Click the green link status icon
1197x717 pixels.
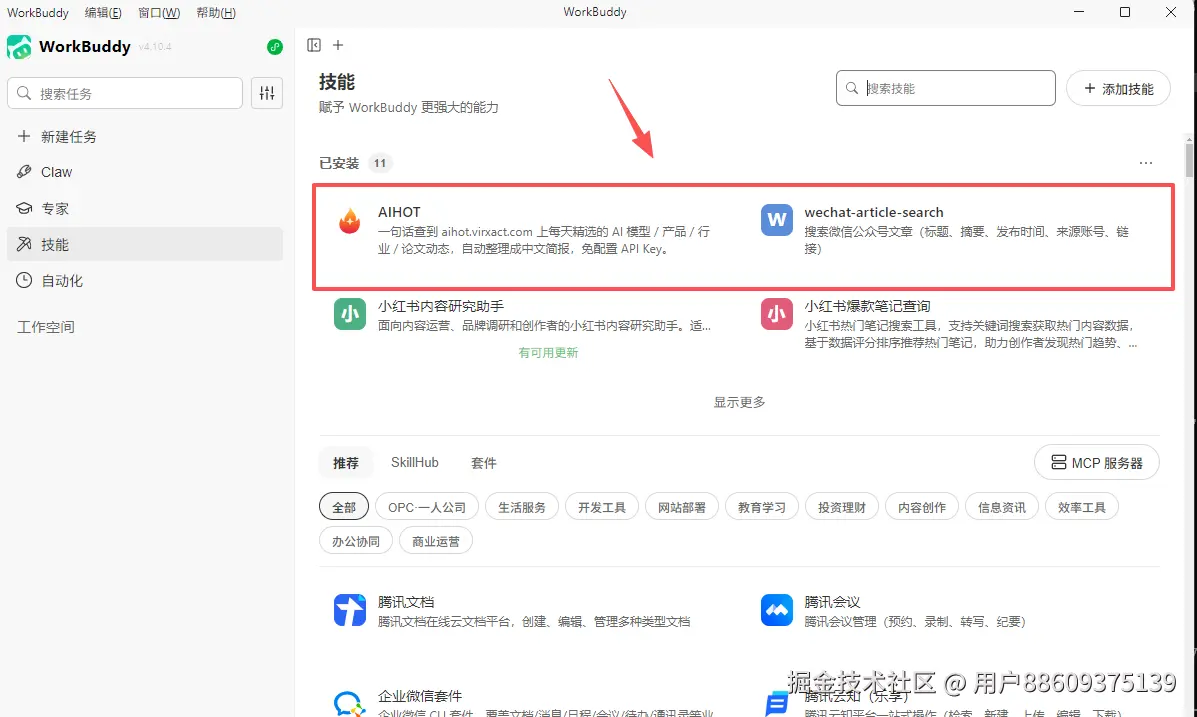point(275,47)
